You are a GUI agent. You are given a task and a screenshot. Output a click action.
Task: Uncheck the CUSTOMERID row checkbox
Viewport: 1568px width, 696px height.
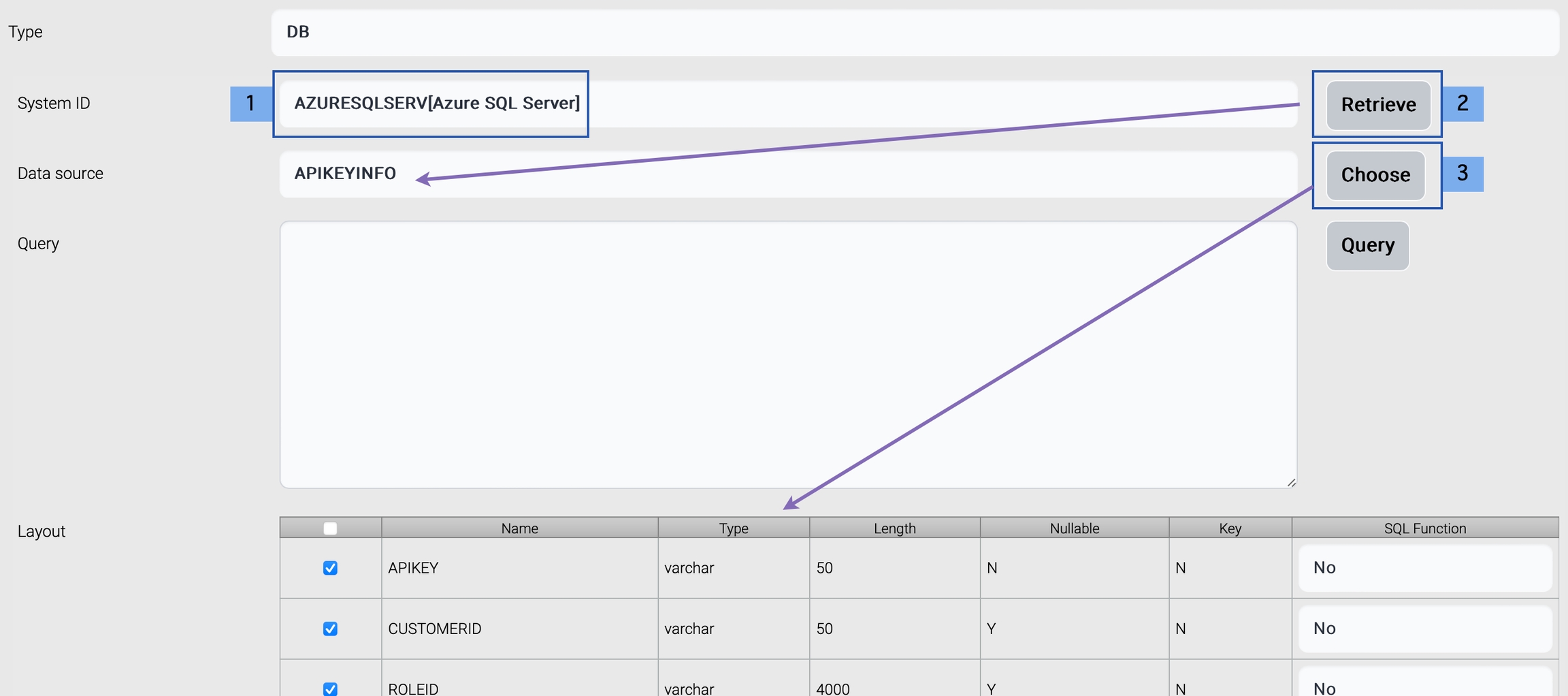(x=330, y=629)
